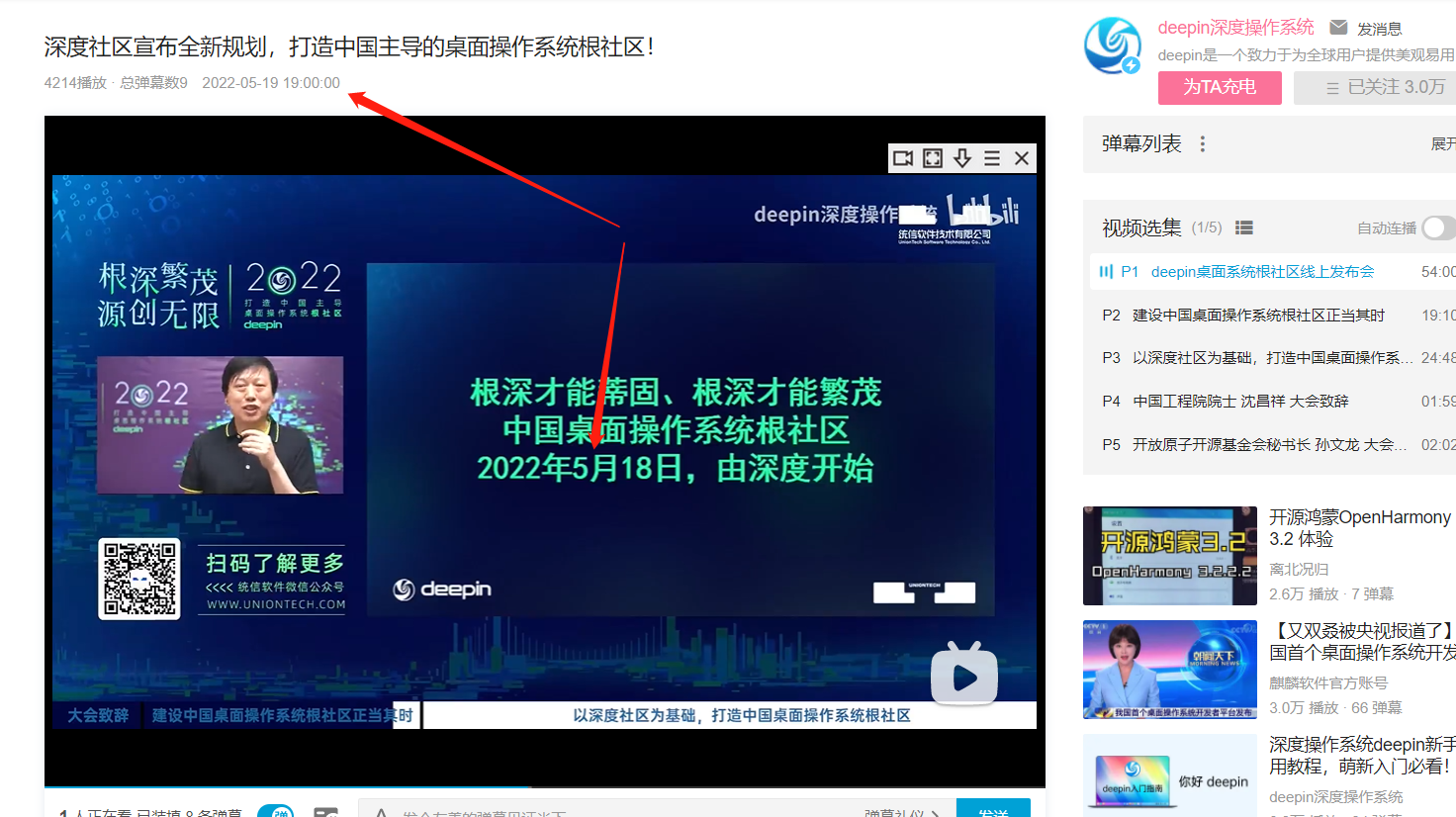Close the floating toolbar with the X icon

(1022, 158)
